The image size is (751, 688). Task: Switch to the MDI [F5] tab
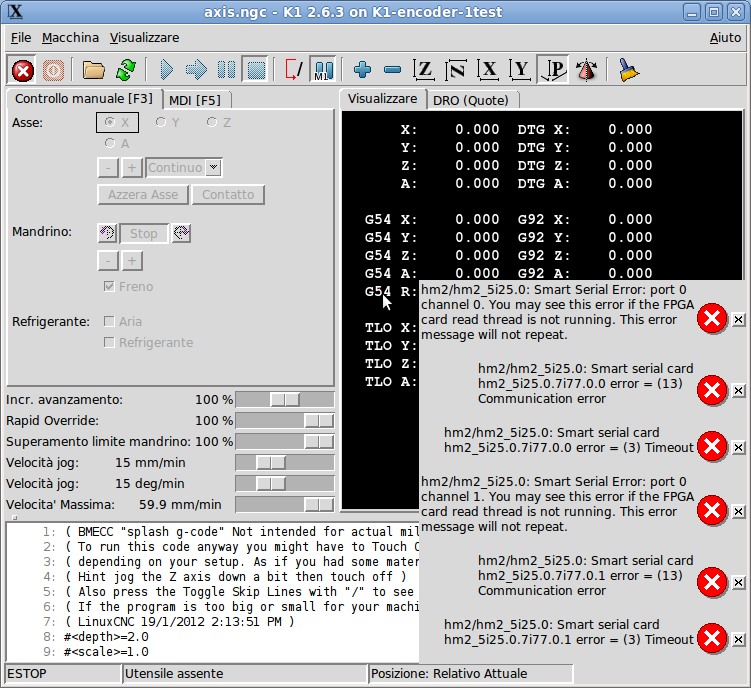[195, 100]
